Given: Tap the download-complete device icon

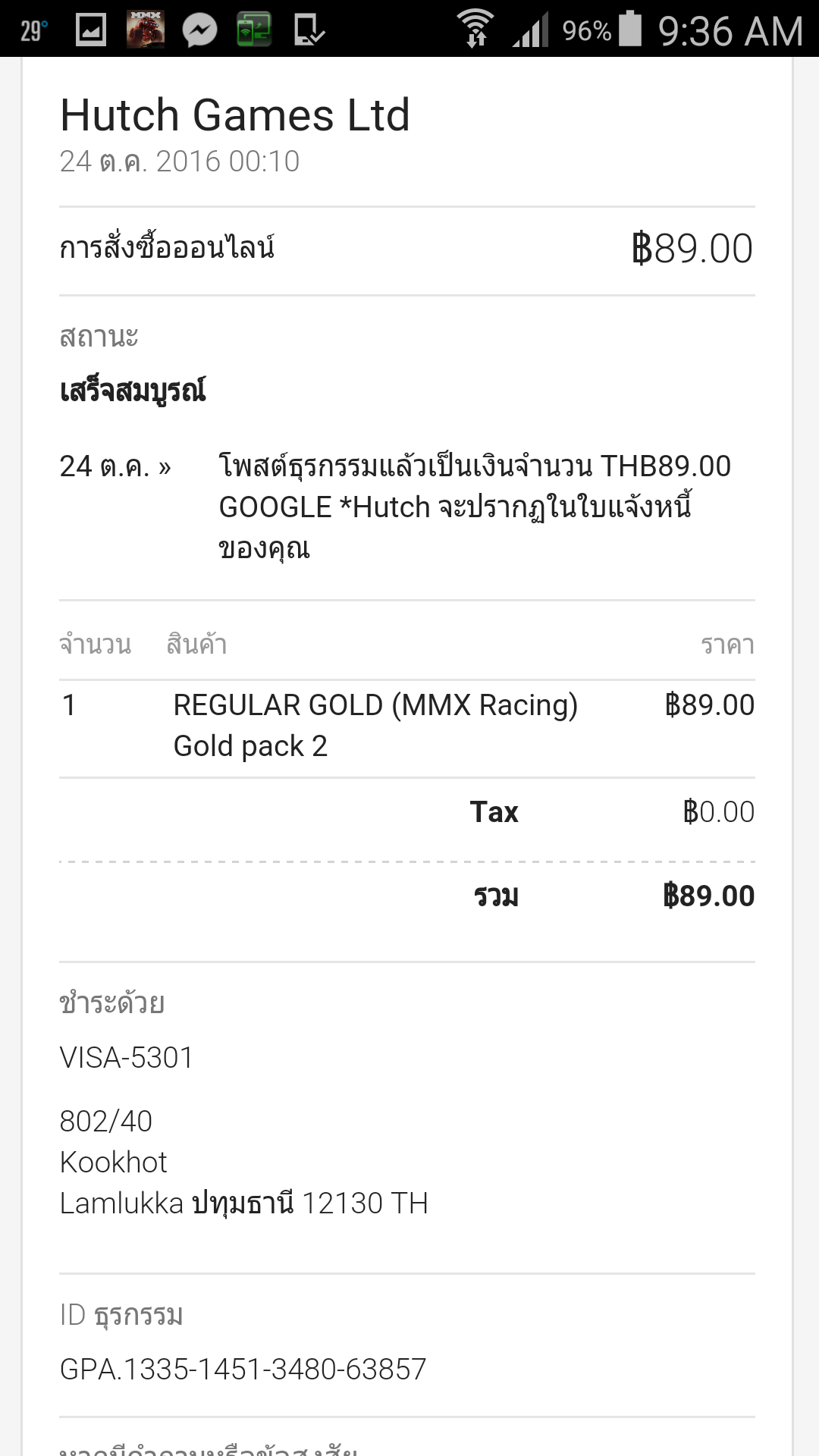Looking at the screenshot, I should tap(309, 30).
